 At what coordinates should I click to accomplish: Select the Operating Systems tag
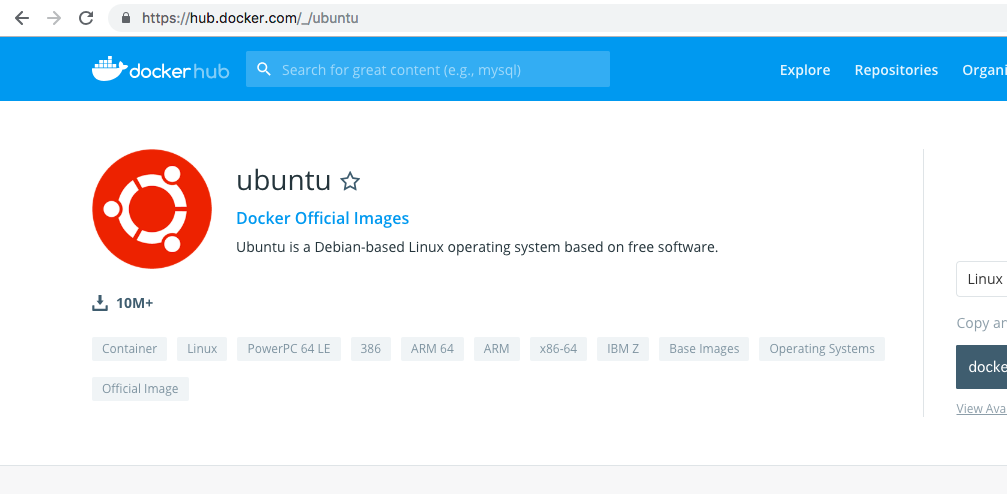click(821, 349)
